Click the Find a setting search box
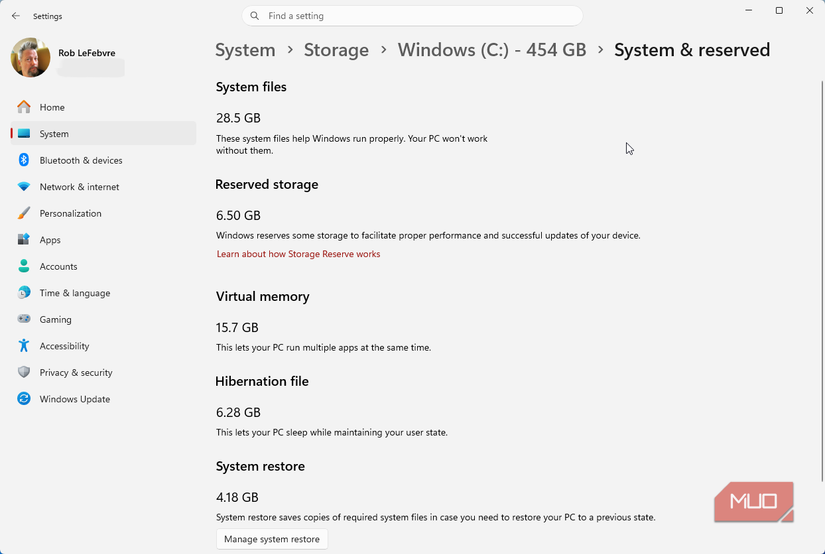This screenshot has height=554, width=825. [x=412, y=16]
